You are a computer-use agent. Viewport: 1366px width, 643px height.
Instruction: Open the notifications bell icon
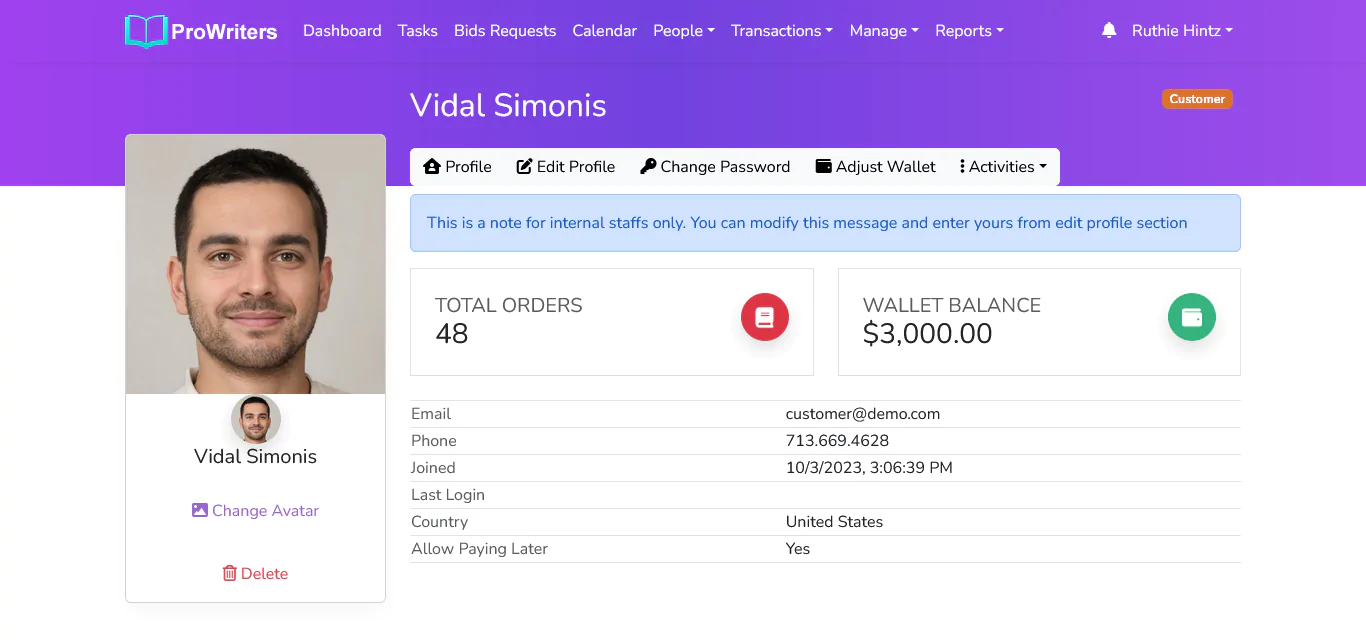pyautogui.click(x=1109, y=31)
